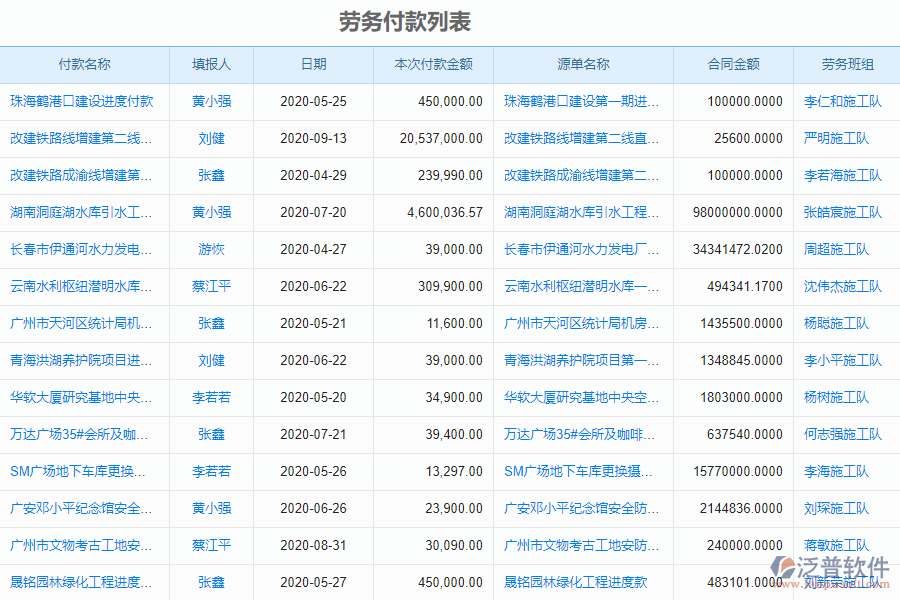This screenshot has width=900, height=600.
Task: Open the 万达广场35#会所及咖啡 source document
Action: (x=581, y=434)
